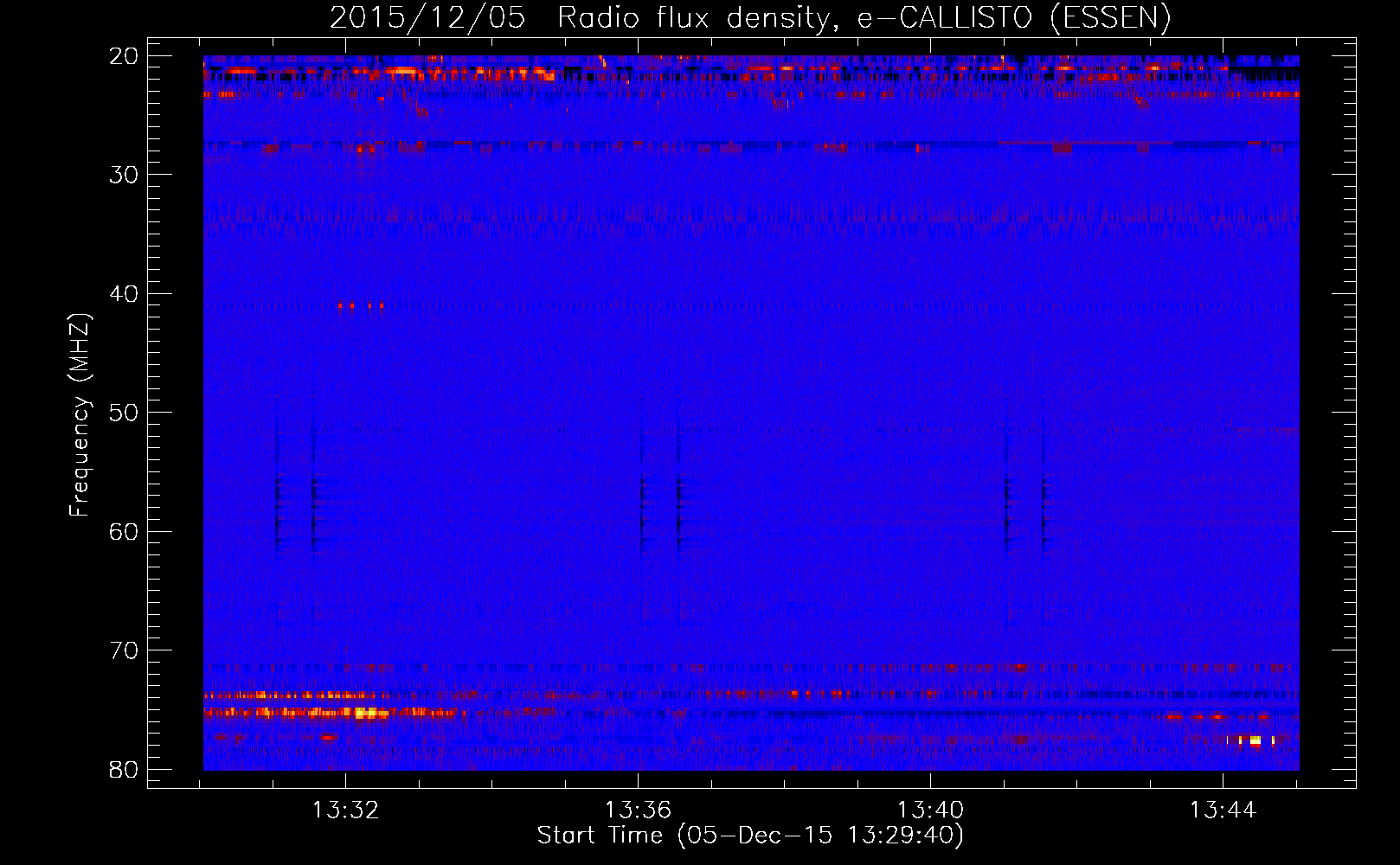Click the "Start Time (05-Dec-15 13:29:40)" axis label
Screen dimensions: 1400x865
(x=750, y=836)
